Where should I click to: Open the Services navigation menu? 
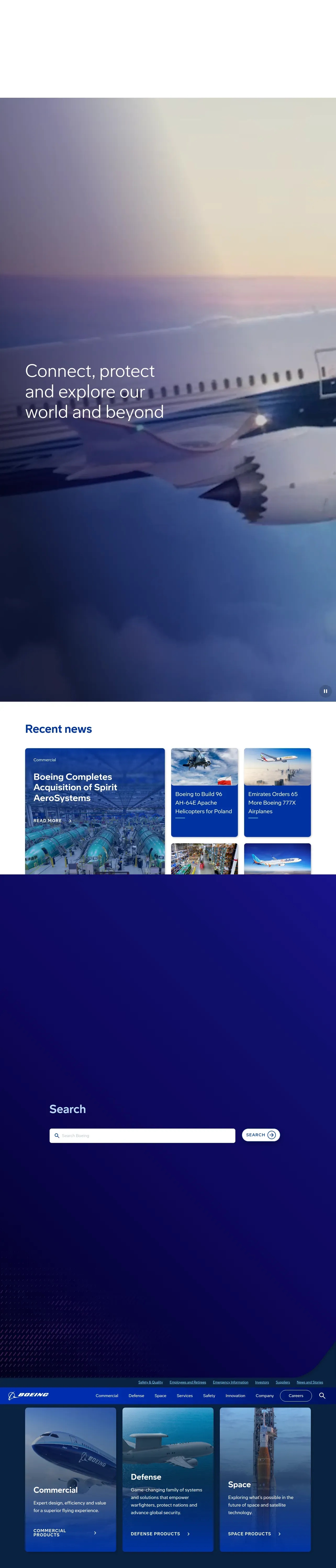click(185, 1396)
